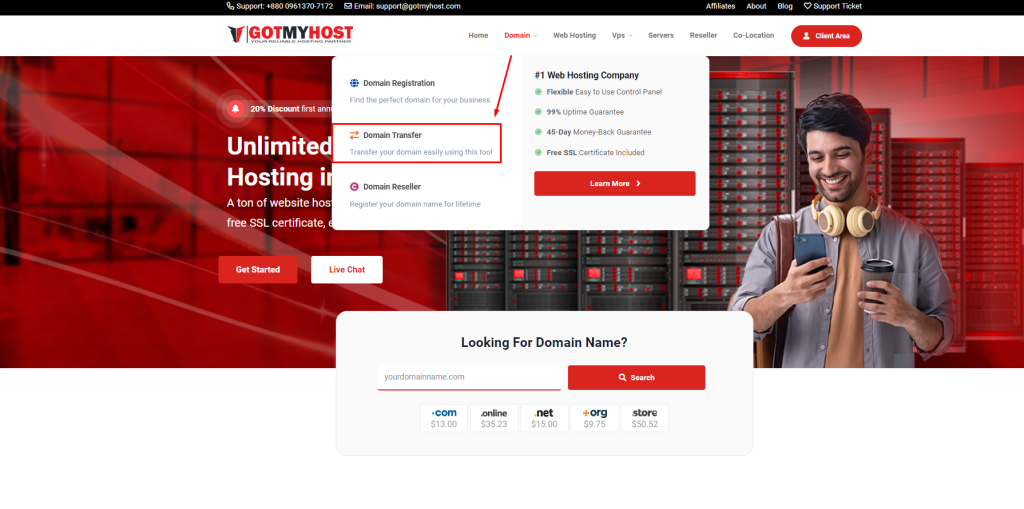The image size is (1024, 509).
Task: Pick the .store domain tile
Action: tap(645, 418)
